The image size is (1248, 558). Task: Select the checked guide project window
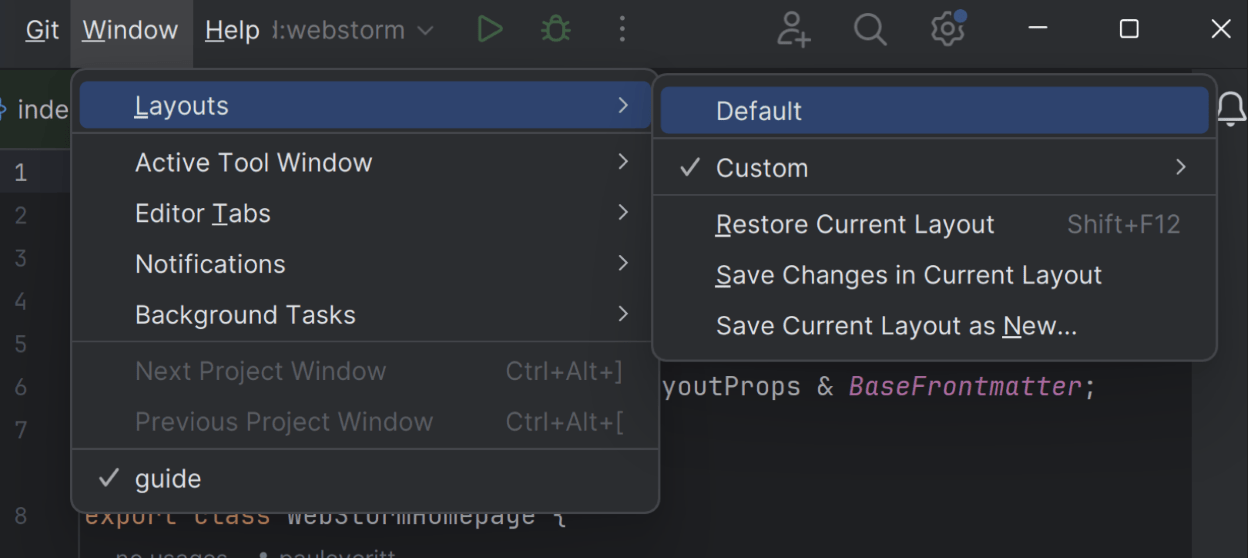(x=168, y=479)
